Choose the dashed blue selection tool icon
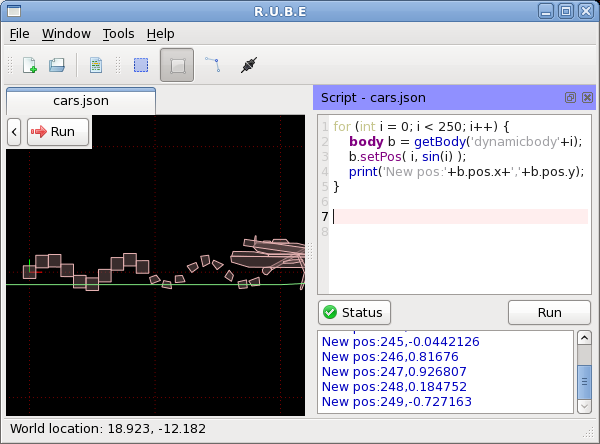Image resolution: width=600 pixels, height=444 pixels. pyautogui.click(x=141, y=66)
